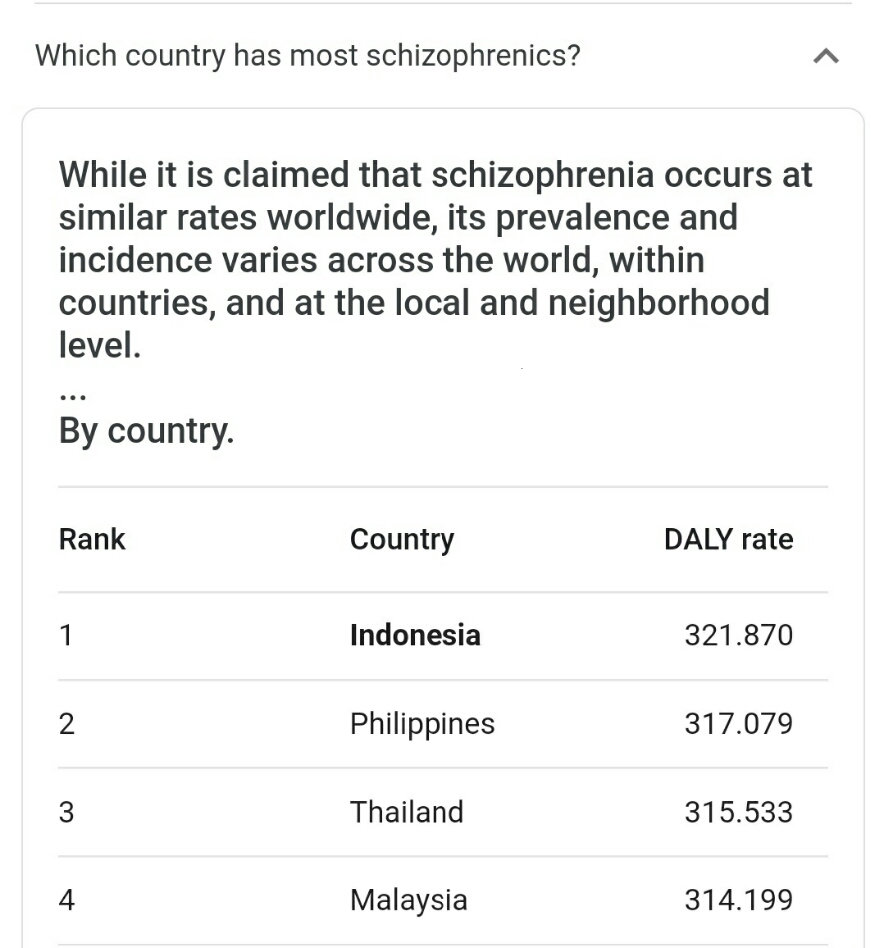Viewport: 871px width, 948px height.
Task: Click the 315.533 DALY value
Action: [x=739, y=811]
